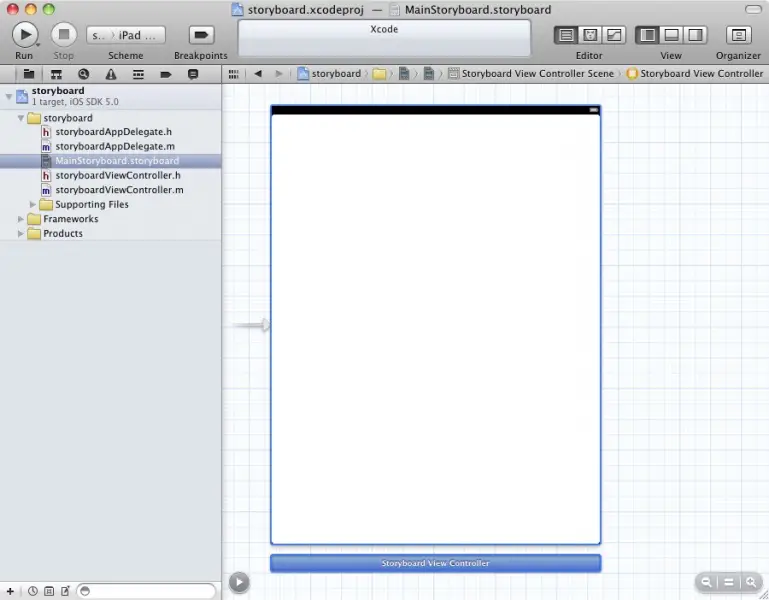Zoom out the storyboard canvas

(x=707, y=582)
